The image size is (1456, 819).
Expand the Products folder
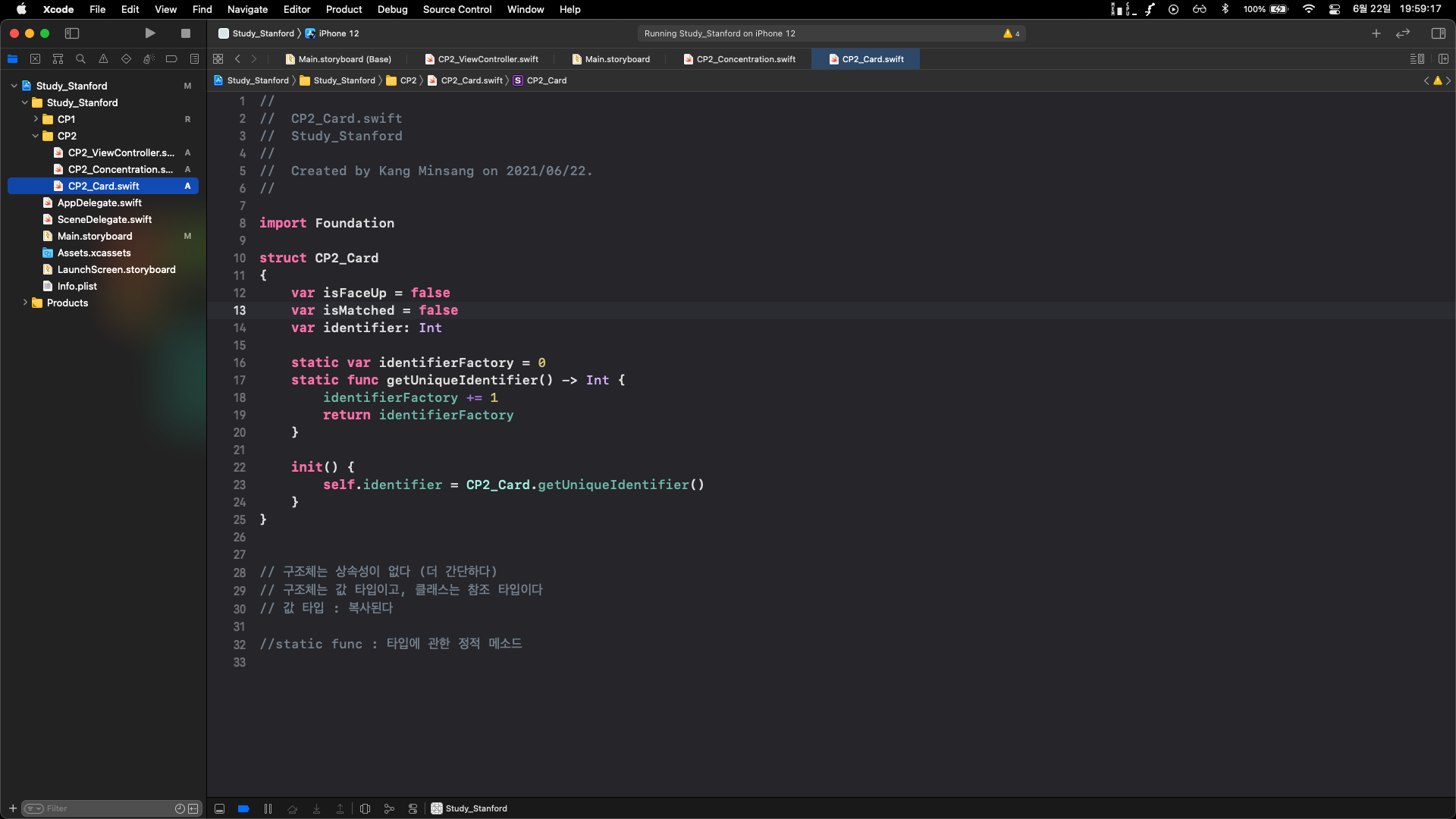click(x=25, y=303)
